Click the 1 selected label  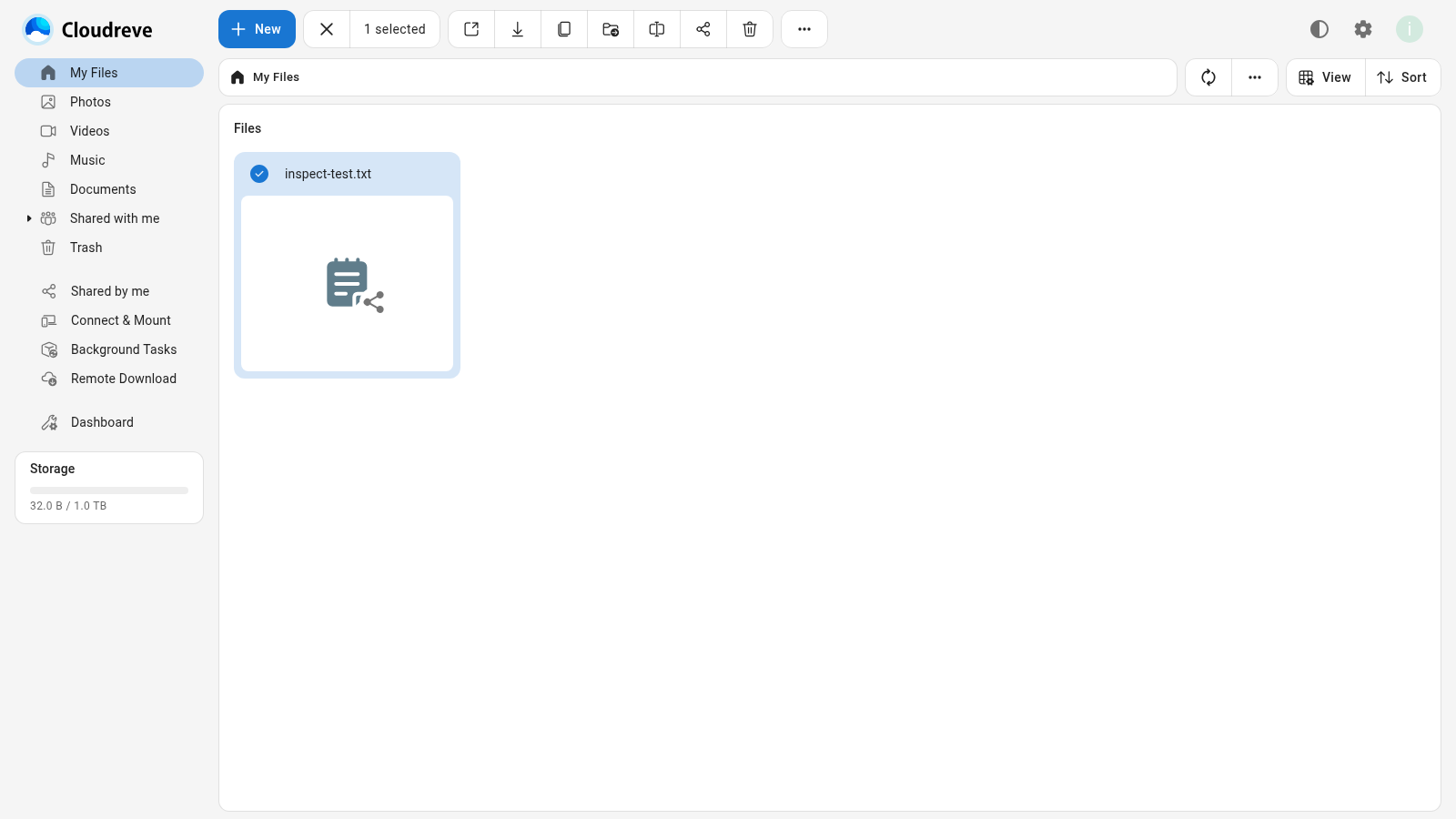pyautogui.click(x=395, y=29)
